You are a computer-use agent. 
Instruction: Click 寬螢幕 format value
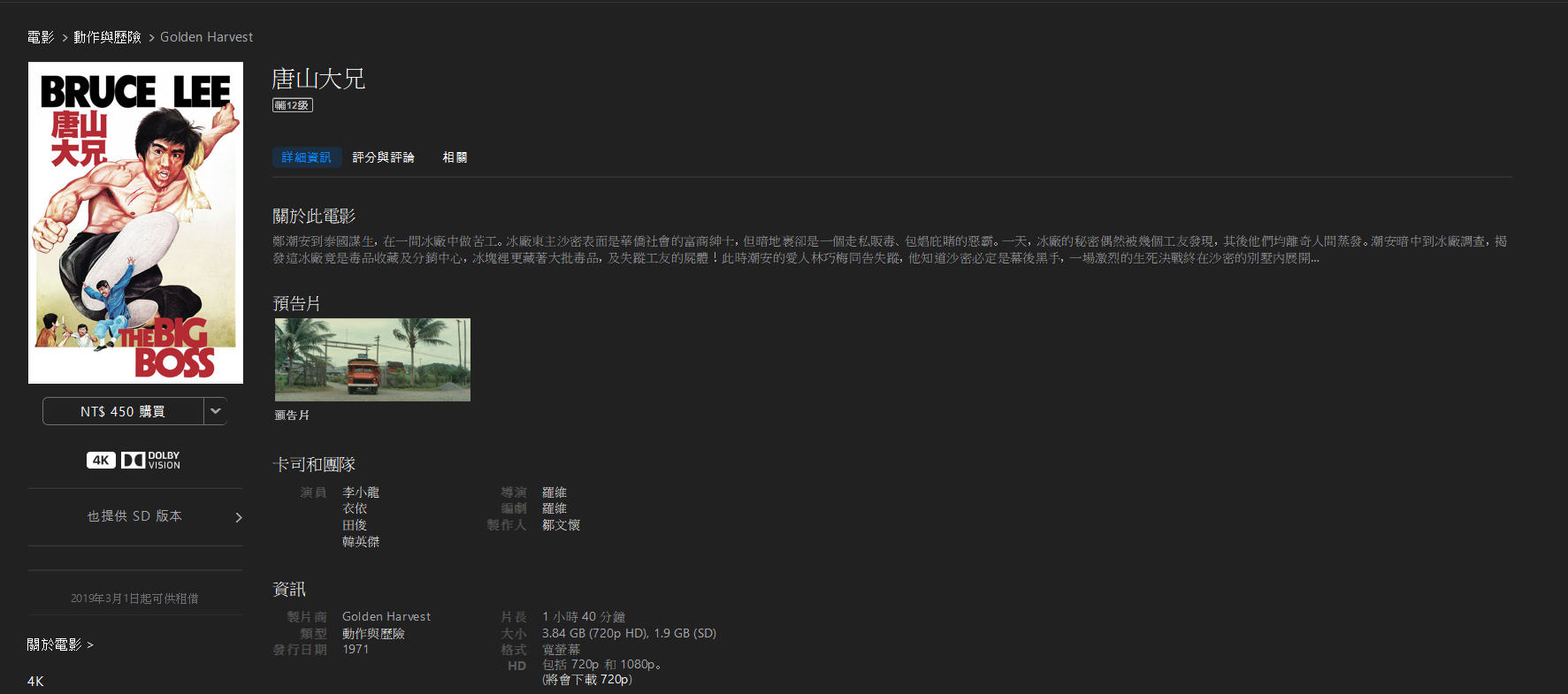point(561,650)
